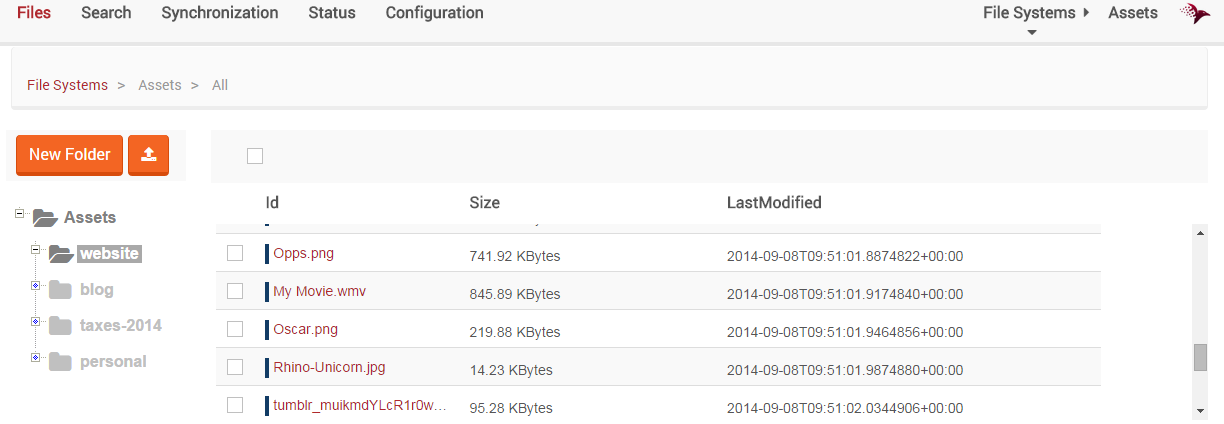
Task: Click the personal folder icon
Action: 61,361
